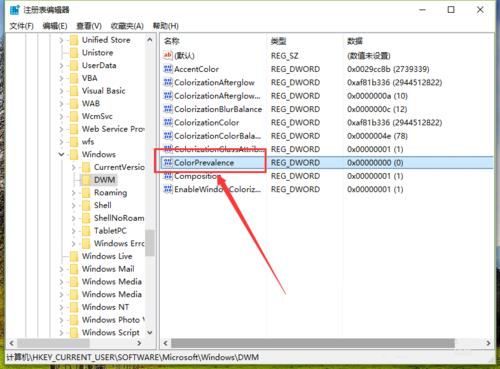Viewport: 500px width, 369px height.
Task: Expand the Windows NT tree node
Action: click(x=61, y=307)
